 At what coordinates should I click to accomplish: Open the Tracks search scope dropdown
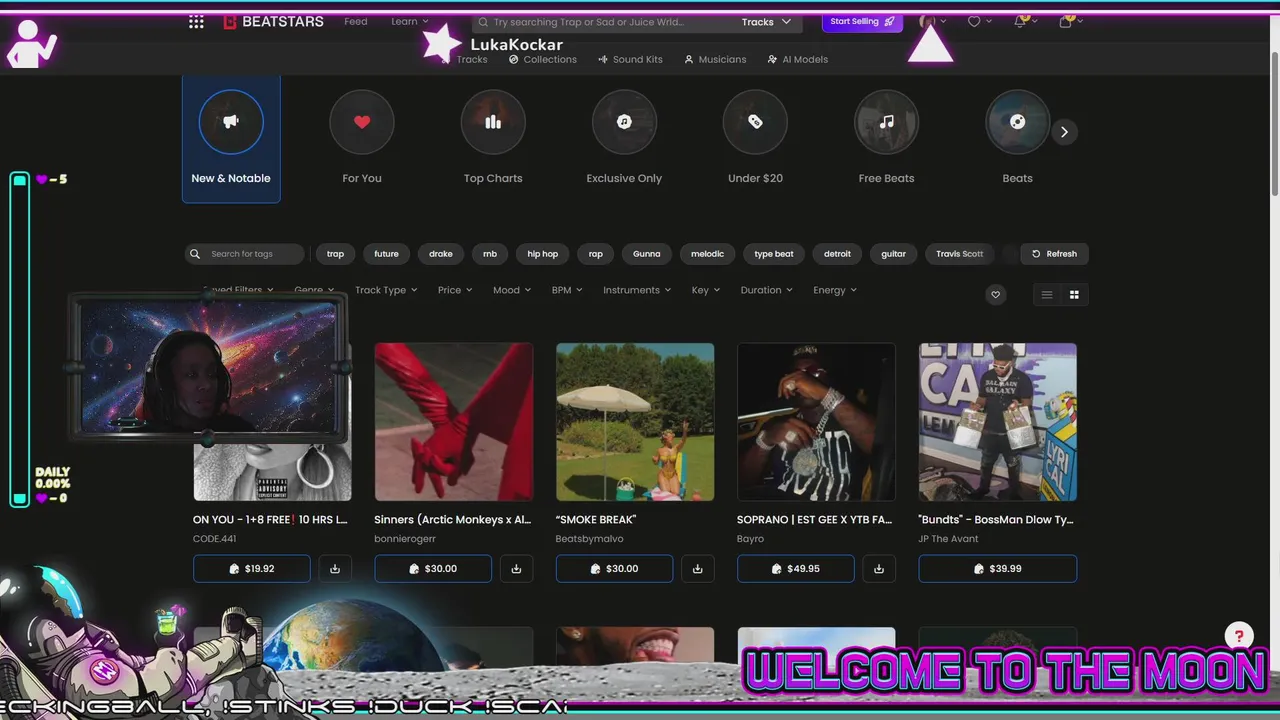tap(766, 22)
